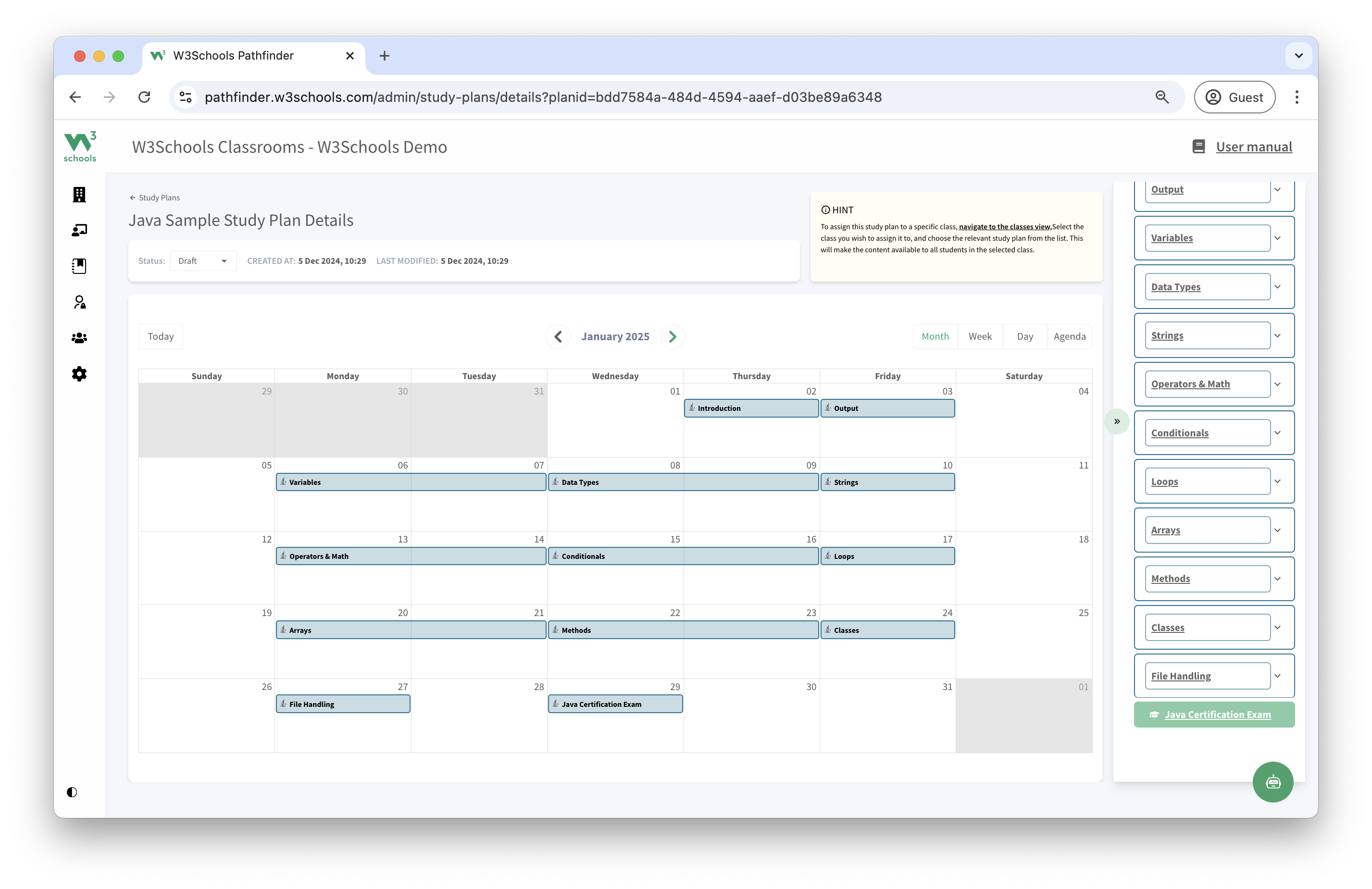Switch calendar to Agenda view
The image size is (1372, 889).
click(1069, 336)
